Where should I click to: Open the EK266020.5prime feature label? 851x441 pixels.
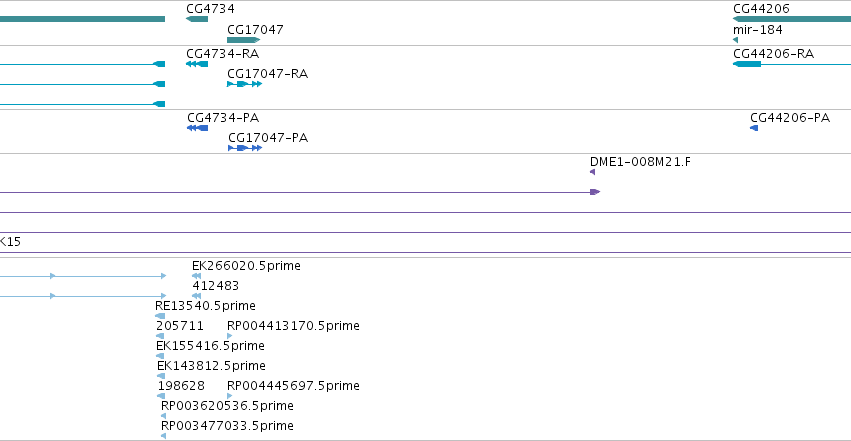[x=246, y=266]
